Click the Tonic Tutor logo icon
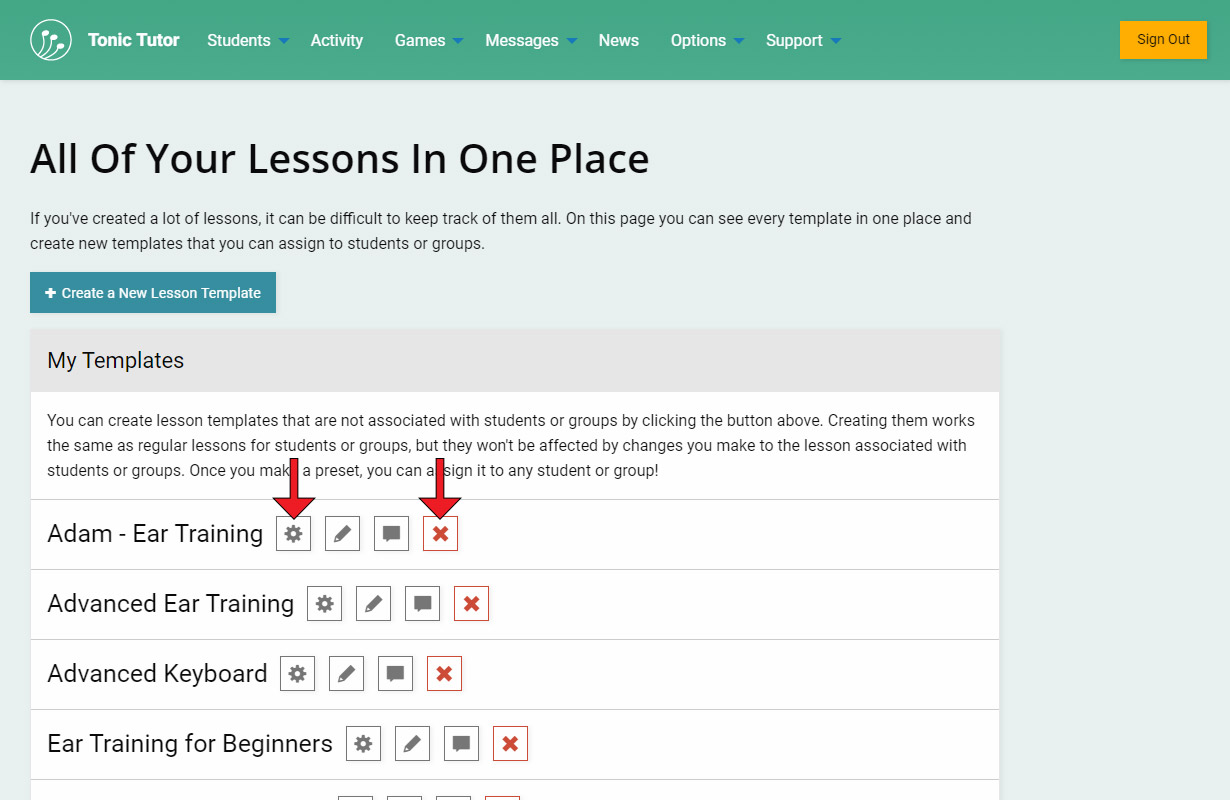Viewport: 1230px width, 800px height. click(x=51, y=40)
